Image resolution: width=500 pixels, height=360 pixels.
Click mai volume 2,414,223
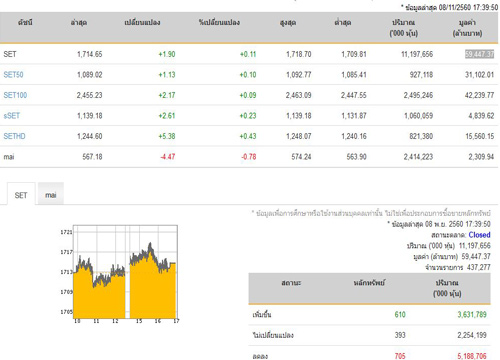pos(418,157)
